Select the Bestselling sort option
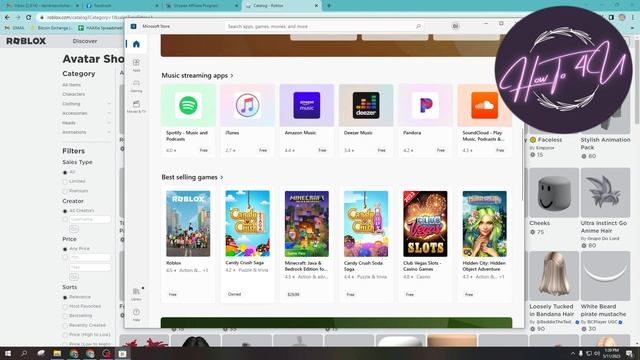The height and width of the screenshot is (360, 640). (65, 316)
